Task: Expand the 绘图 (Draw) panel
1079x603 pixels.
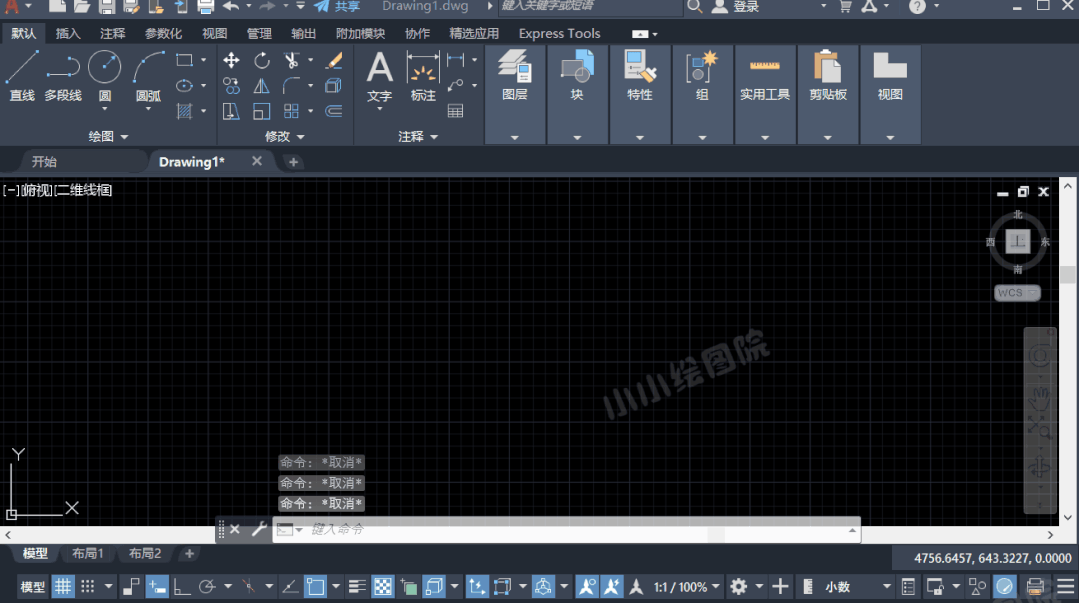Action: 108,136
